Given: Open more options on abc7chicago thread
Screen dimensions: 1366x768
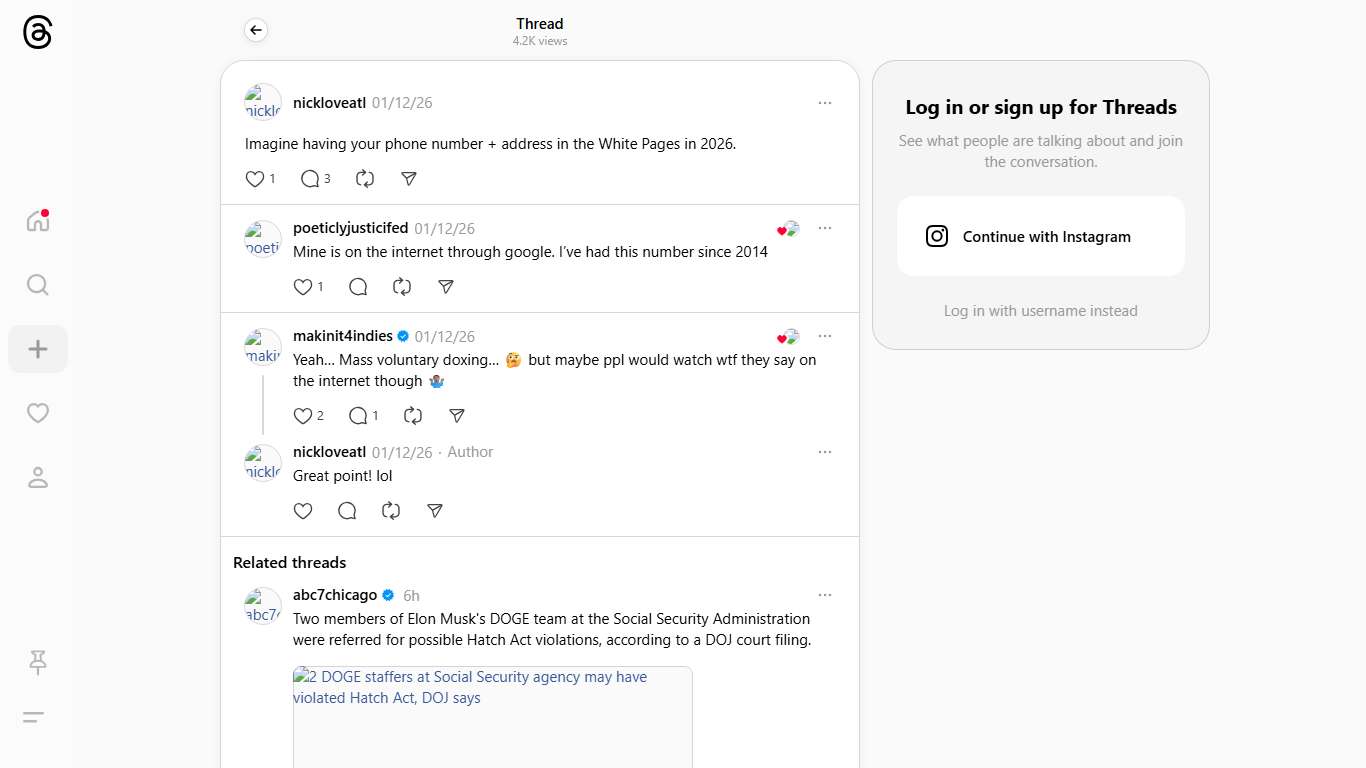Looking at the screenshot, I should [x=824, y=595].
